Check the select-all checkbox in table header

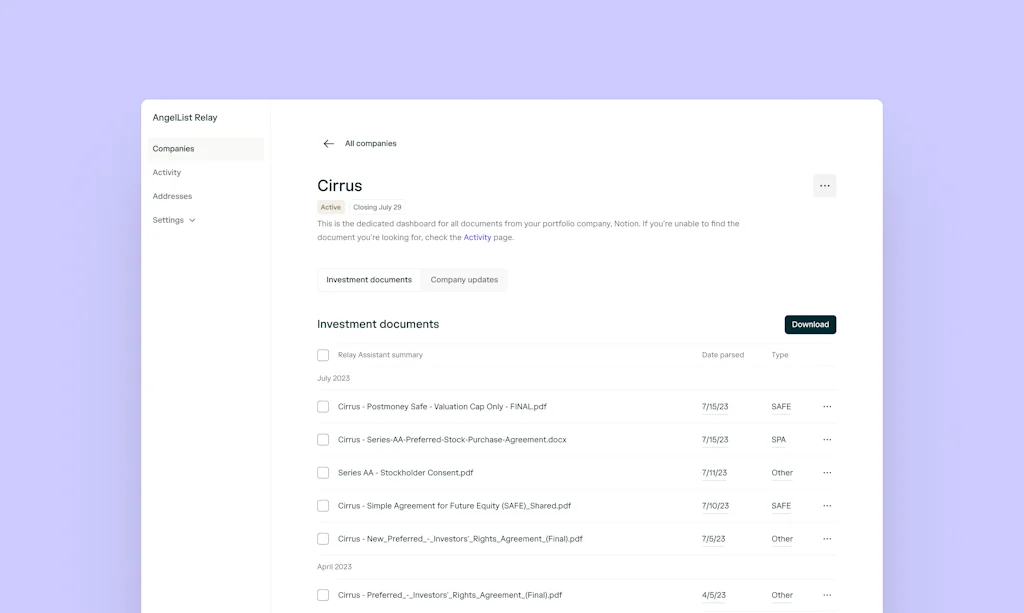pyautogui.click(x=323, y=354)
